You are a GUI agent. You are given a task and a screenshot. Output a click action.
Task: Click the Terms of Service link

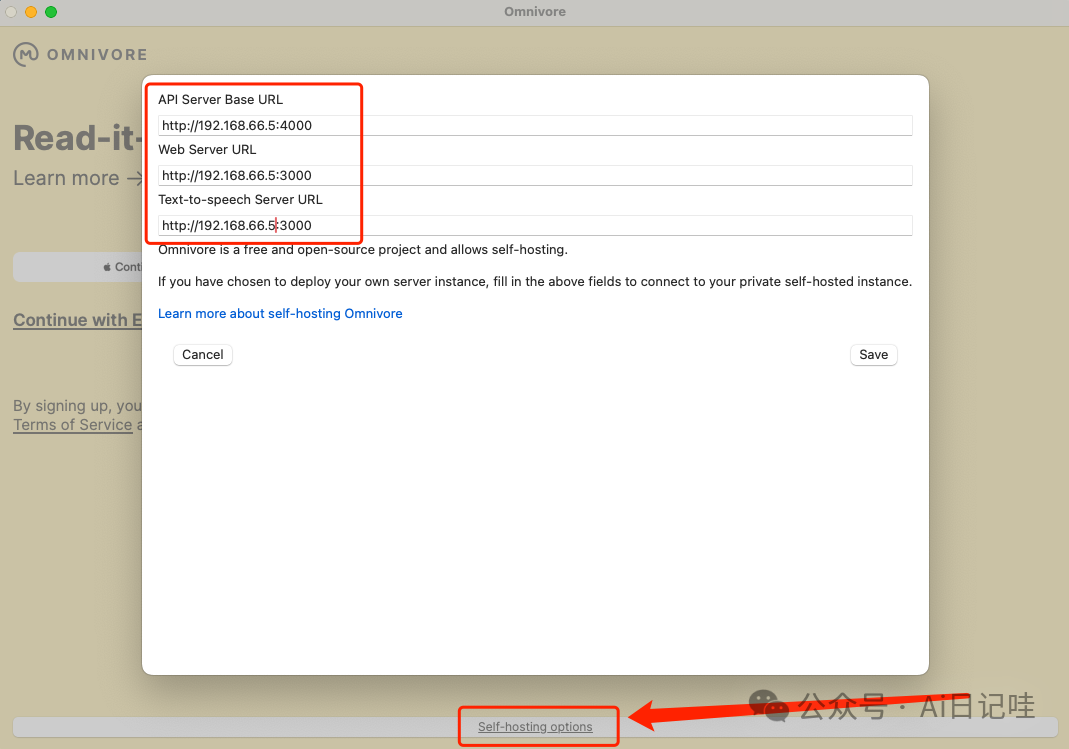click(x=73, y=425)
